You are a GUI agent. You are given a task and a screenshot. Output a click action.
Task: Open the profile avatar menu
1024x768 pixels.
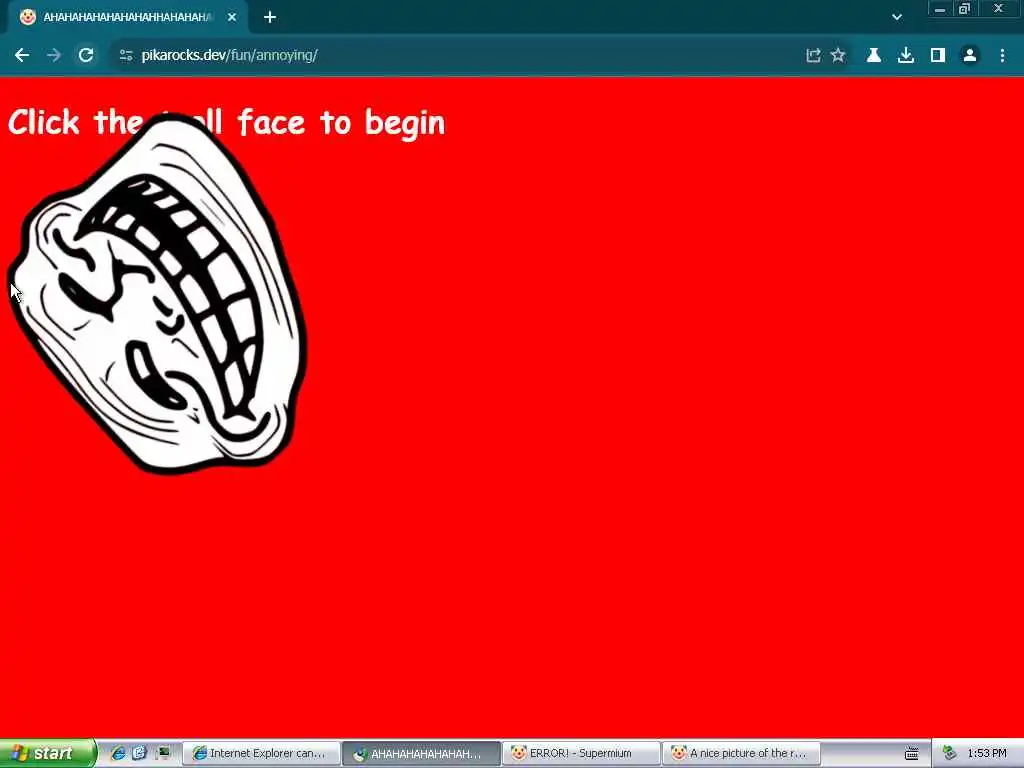coord(970,56)
